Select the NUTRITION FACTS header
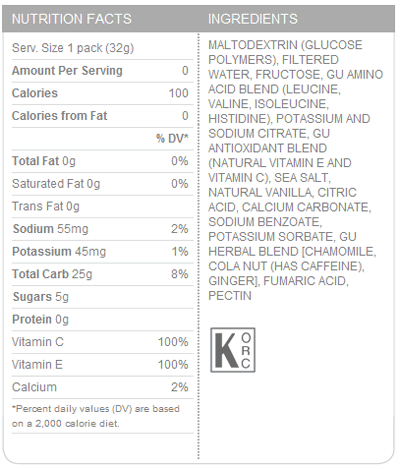Screen dimensions: 400x469 coord(72,19)
